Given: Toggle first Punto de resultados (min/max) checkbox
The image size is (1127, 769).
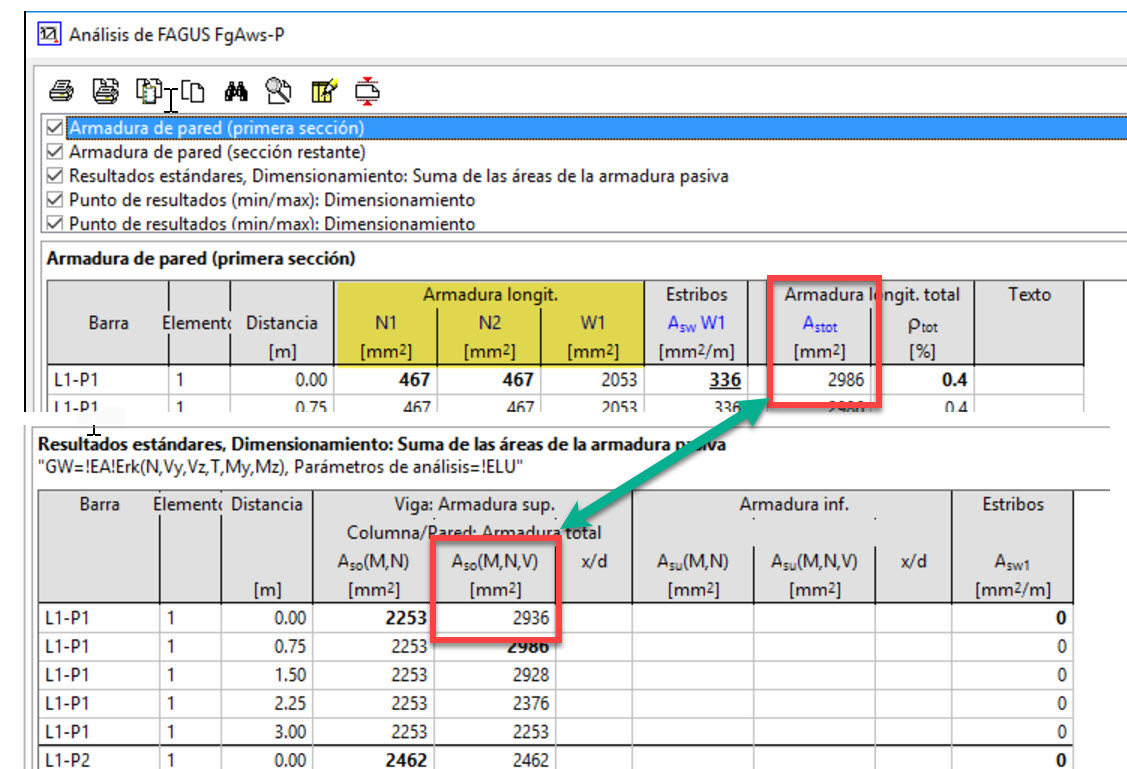Looking at the screenshot, I should point(56,200).
